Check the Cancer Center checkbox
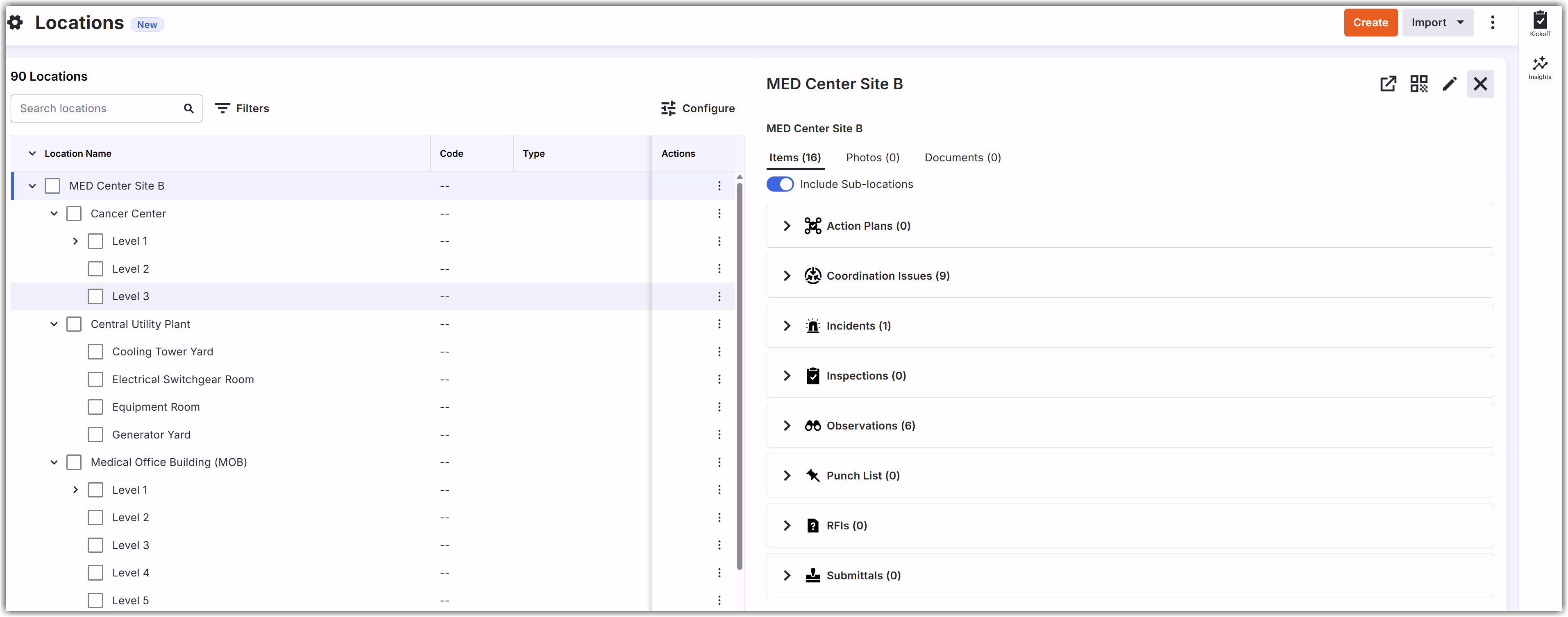1568x617 pixels. pos(74,214)
